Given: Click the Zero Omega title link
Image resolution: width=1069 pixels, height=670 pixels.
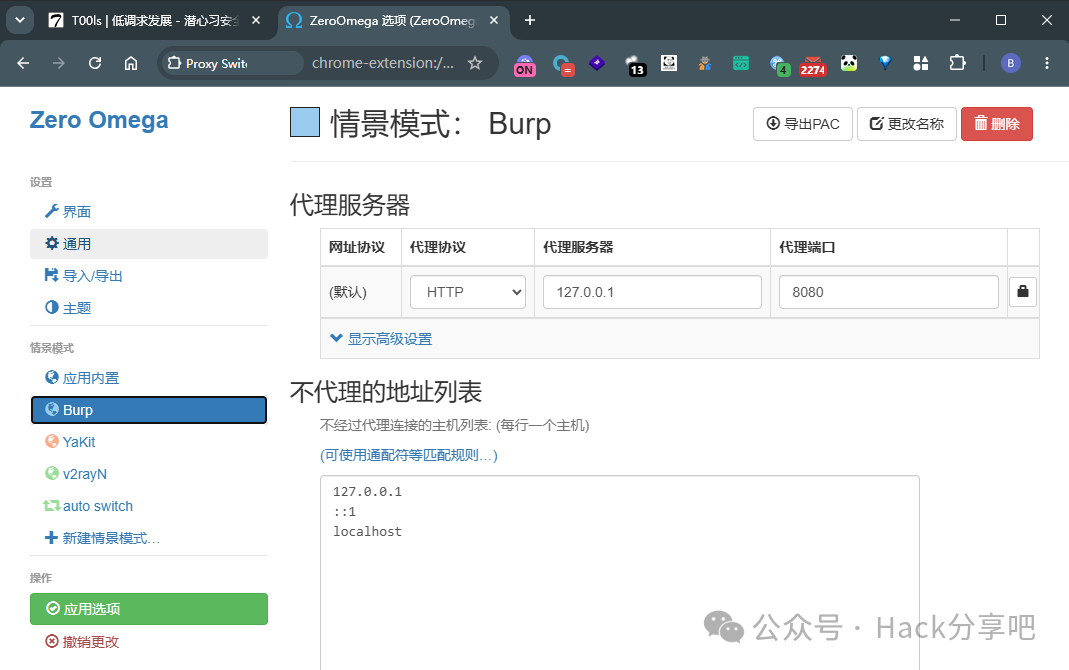Looking at the screenshot, I should (x=99, y=120).
